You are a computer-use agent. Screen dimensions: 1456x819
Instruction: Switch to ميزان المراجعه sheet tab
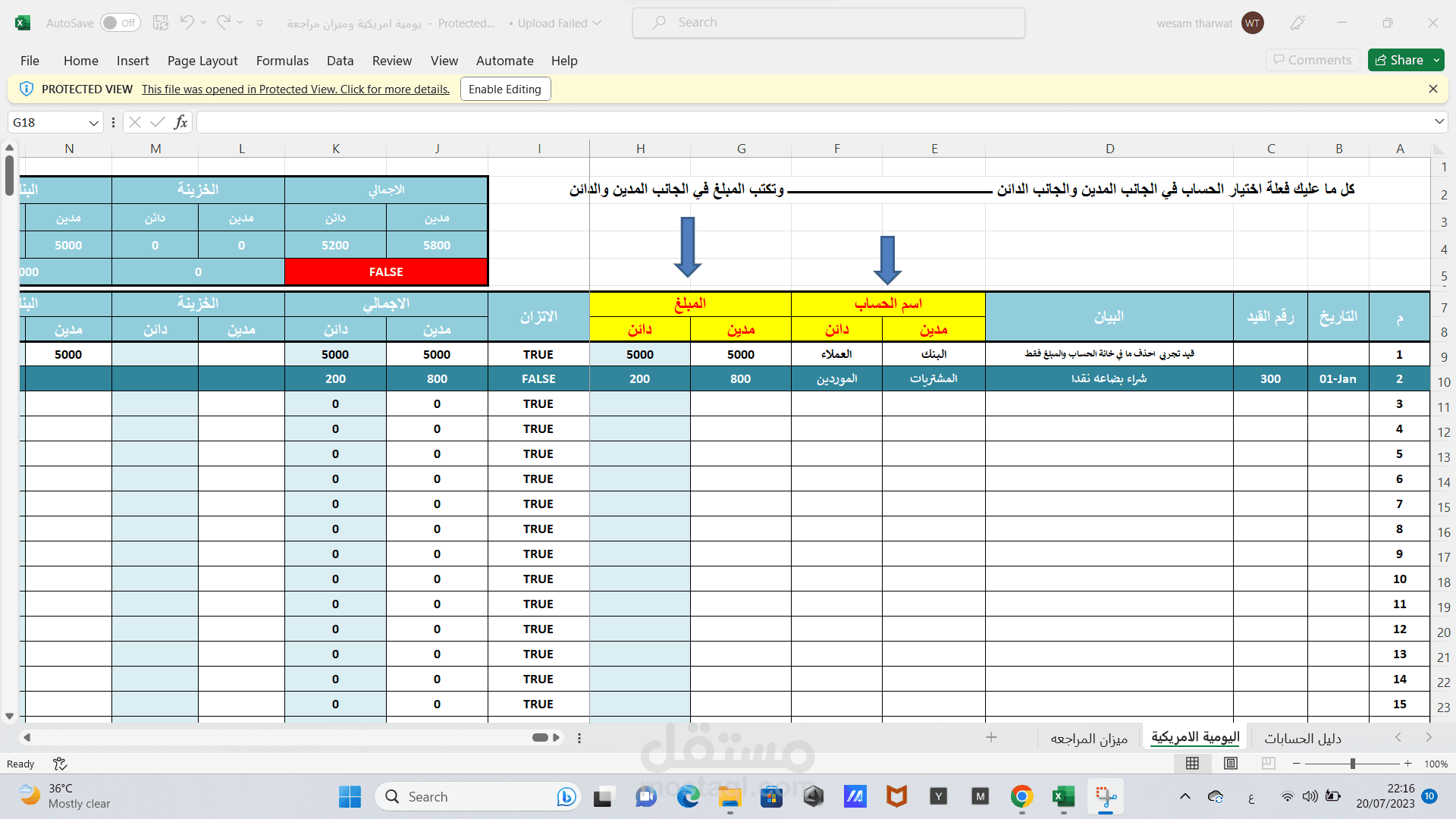click(x=1089, y=739)
